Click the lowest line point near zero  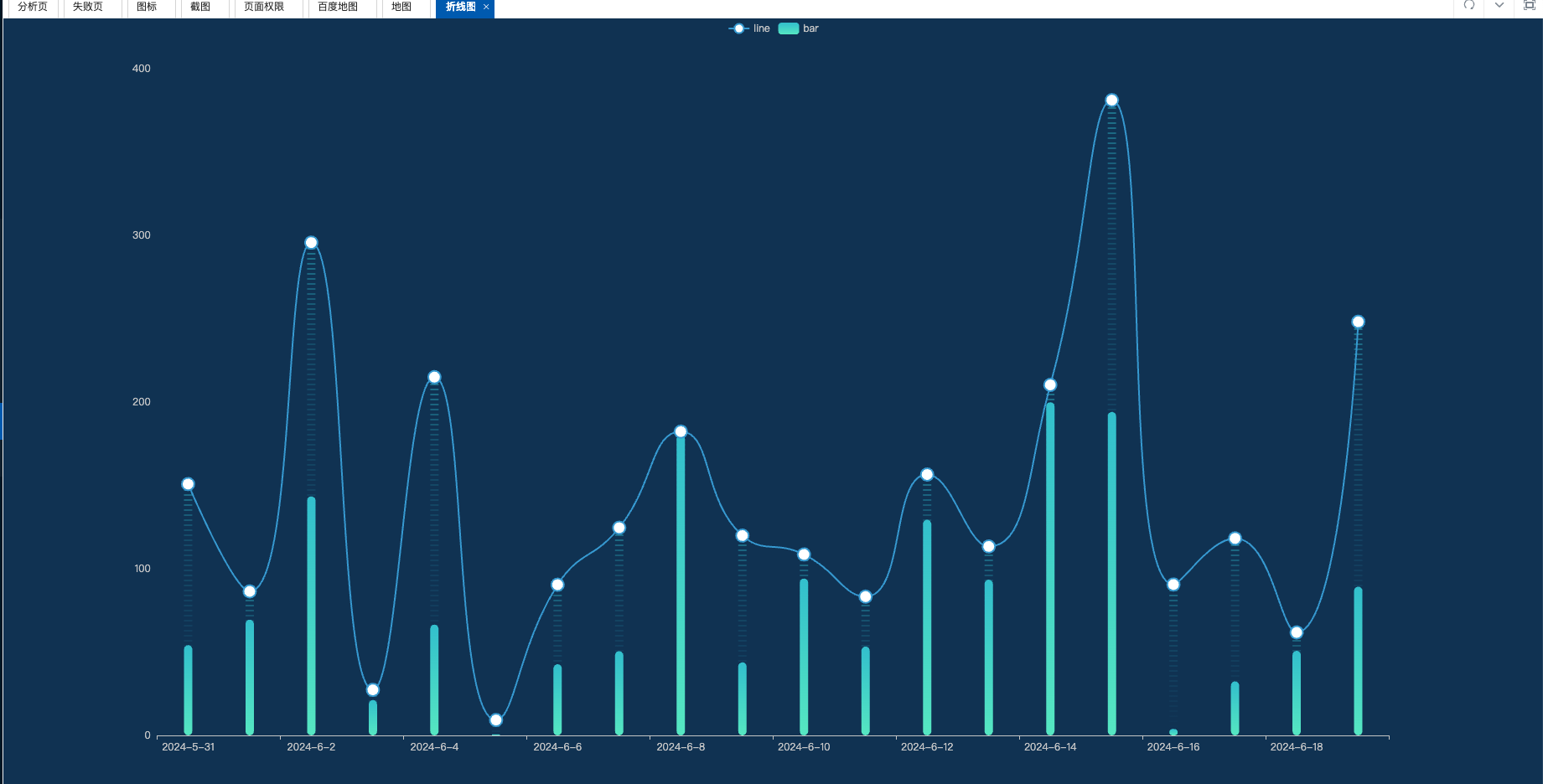[x=496, y=720]
